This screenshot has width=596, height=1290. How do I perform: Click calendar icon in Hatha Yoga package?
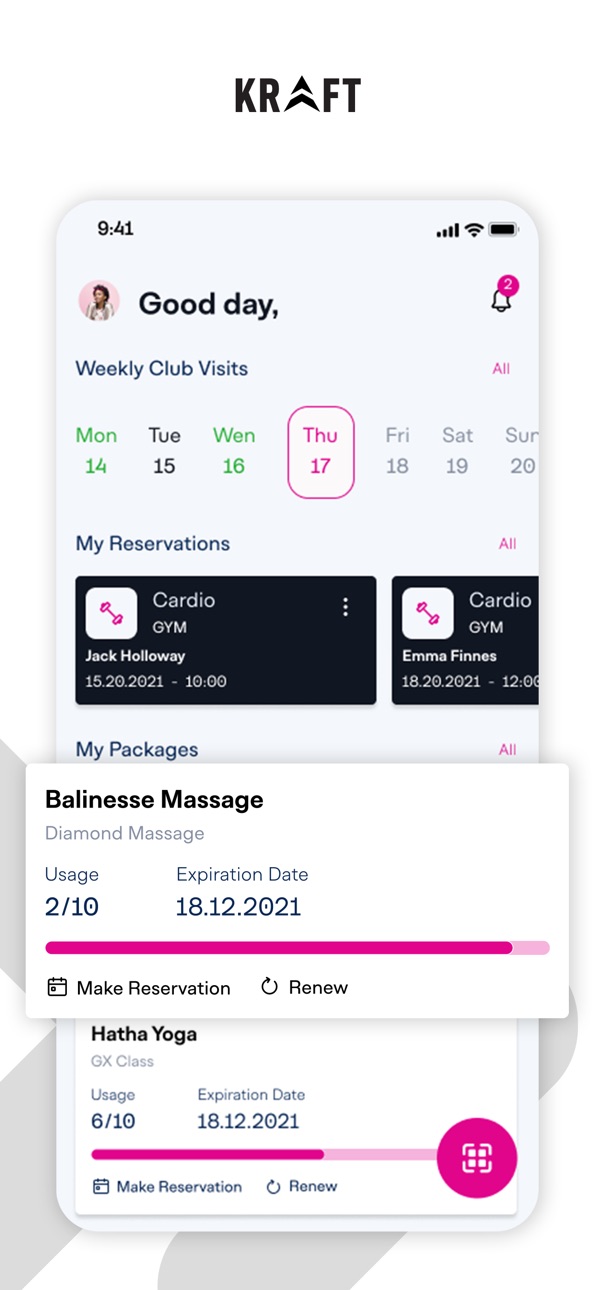[100, 1186]
